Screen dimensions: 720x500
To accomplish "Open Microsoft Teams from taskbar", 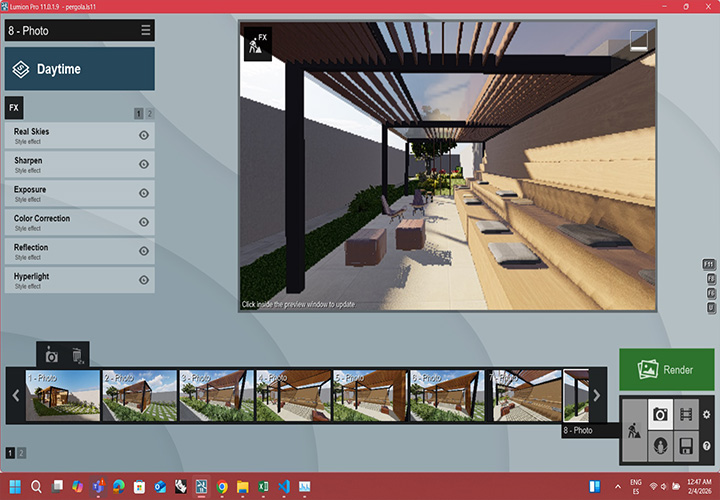I will point(98,486).
